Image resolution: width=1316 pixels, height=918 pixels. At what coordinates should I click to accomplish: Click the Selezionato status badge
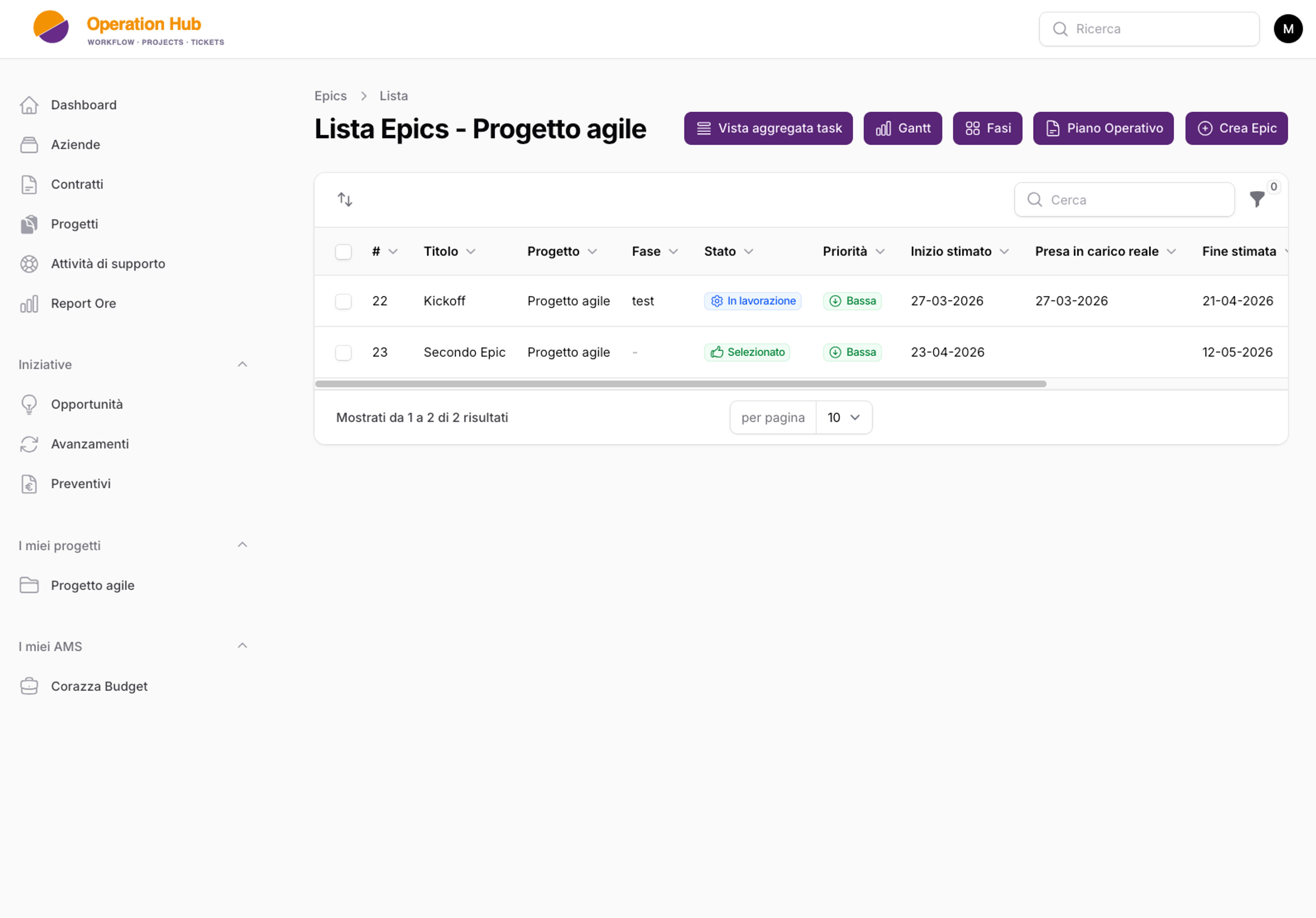pyautogui.click(x=747, y=352)
